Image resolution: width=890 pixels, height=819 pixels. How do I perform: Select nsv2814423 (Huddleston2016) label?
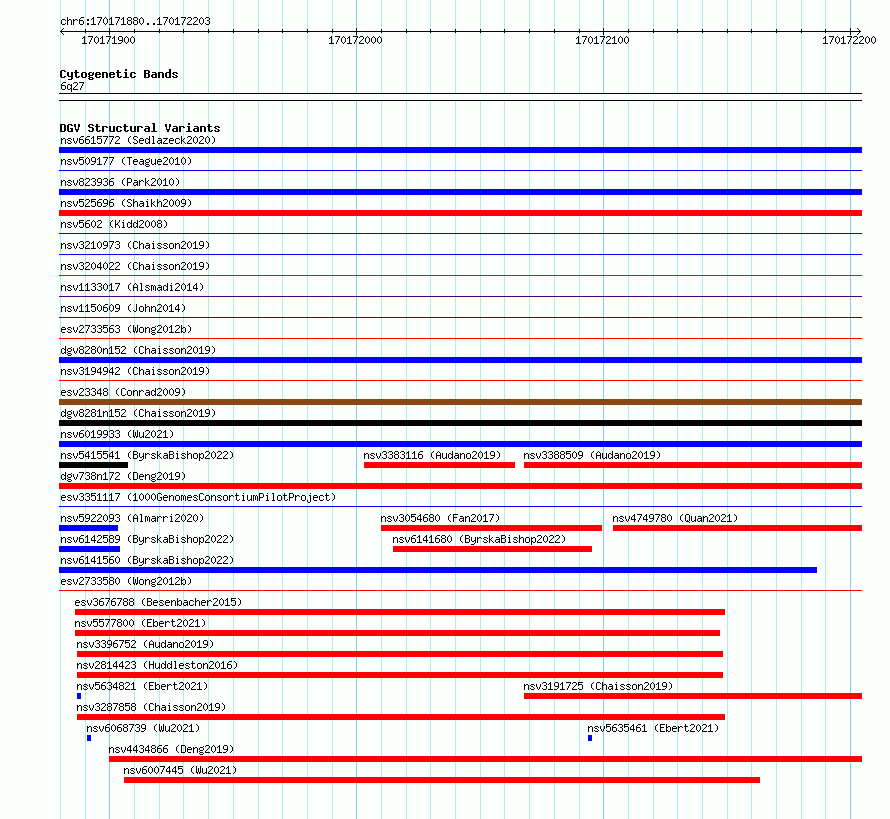click(x=157, y=665)
